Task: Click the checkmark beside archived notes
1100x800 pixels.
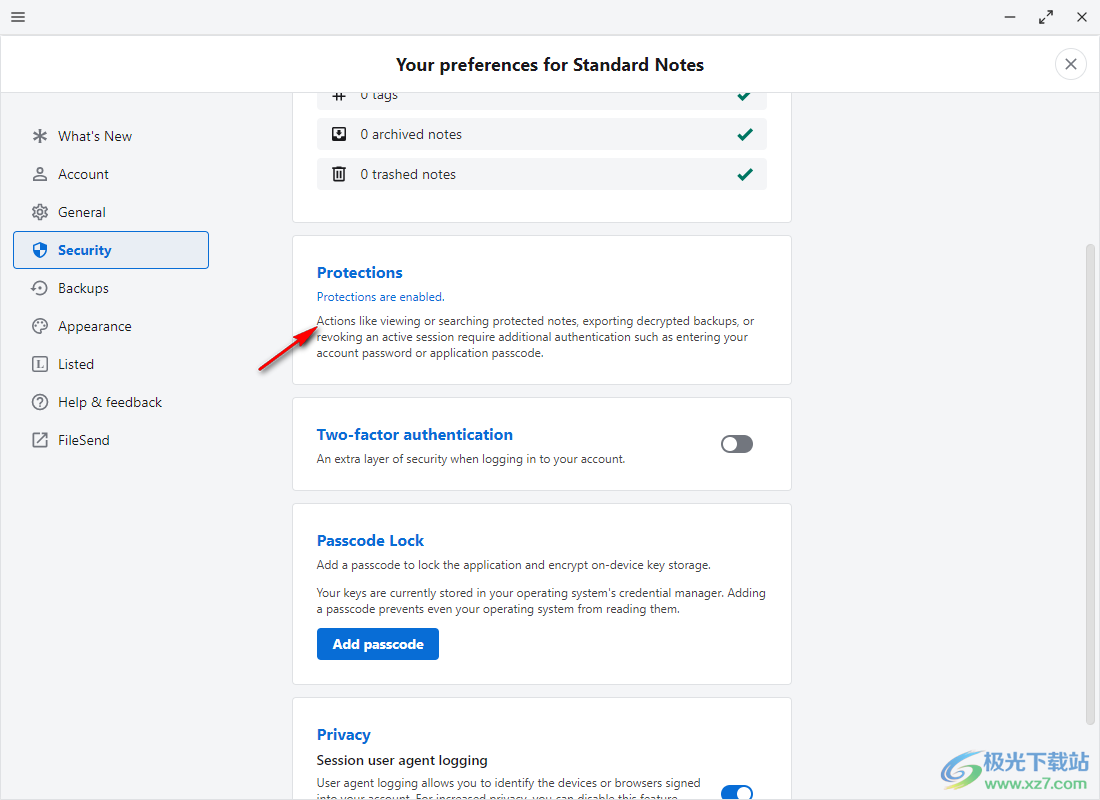Action: pyautogui.click(x=745, y=134)
